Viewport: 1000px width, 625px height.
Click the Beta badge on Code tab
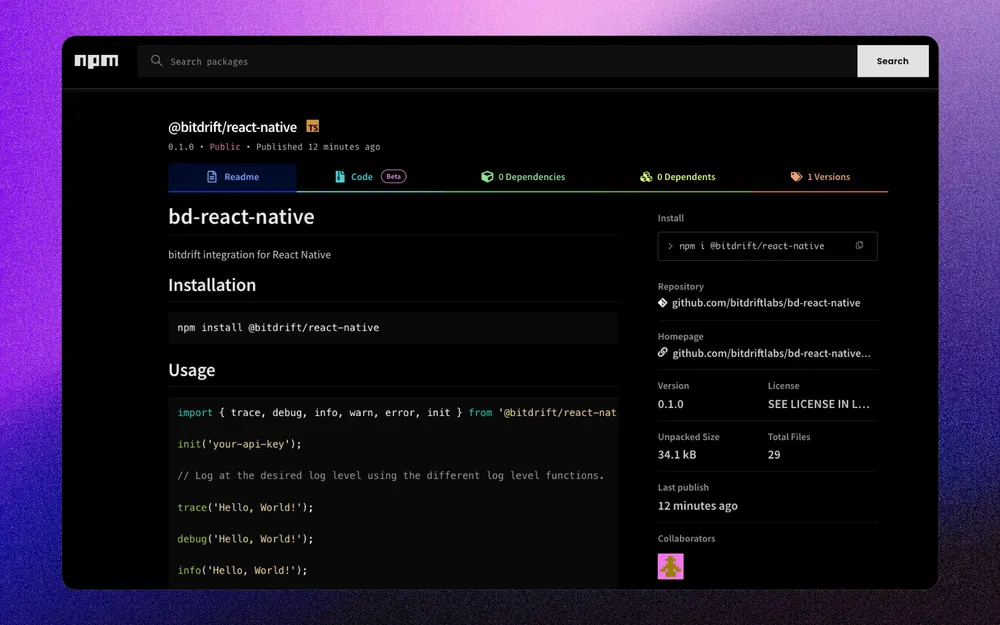point(393,176)
